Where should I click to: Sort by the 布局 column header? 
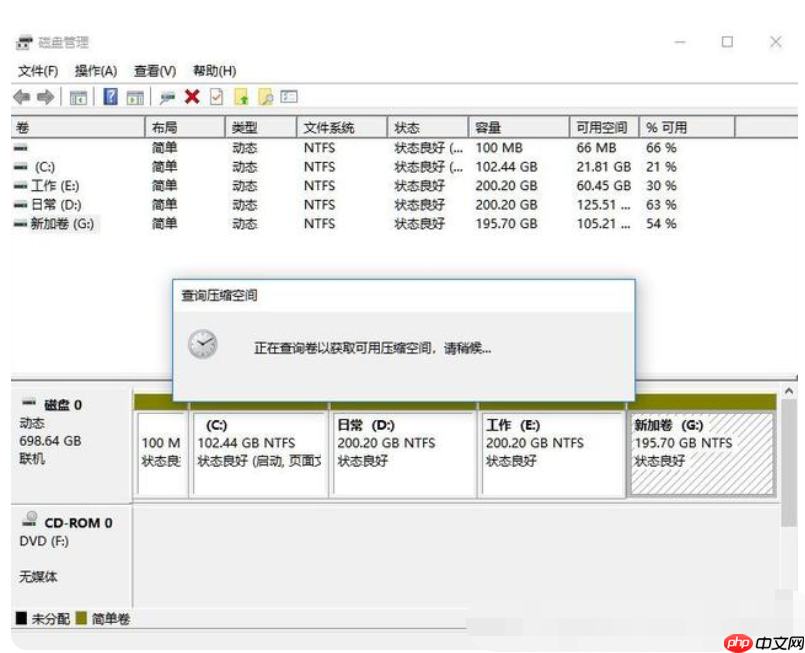click(185, 127)
